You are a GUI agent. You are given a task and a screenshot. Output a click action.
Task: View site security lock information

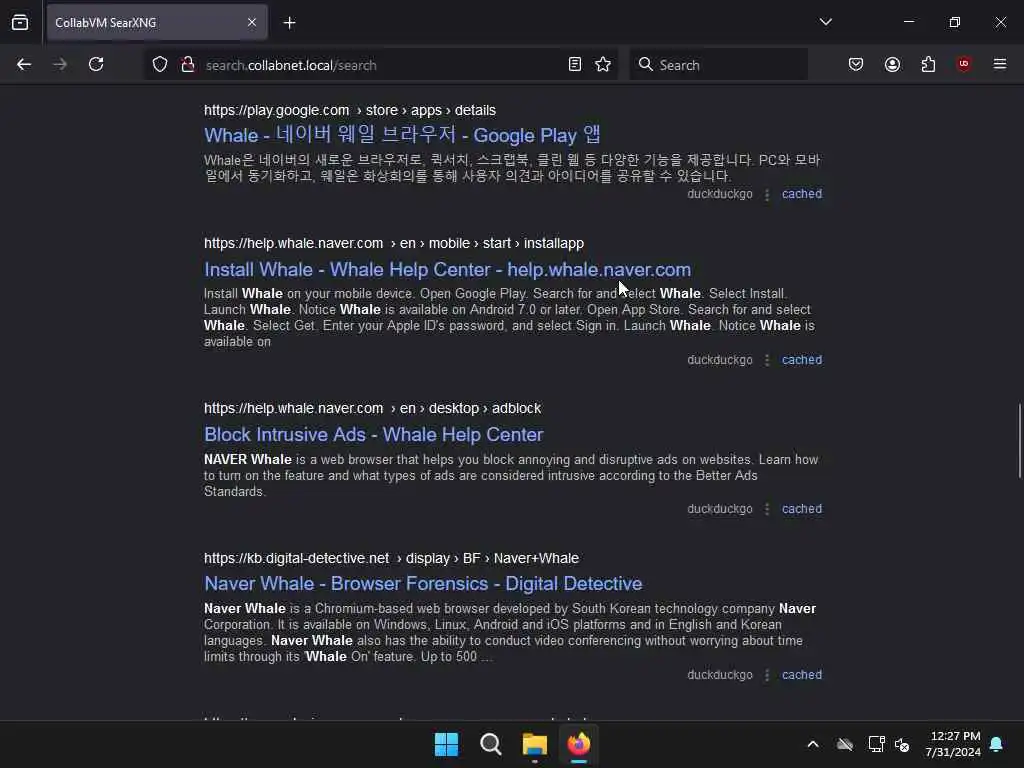coord(188,65)
